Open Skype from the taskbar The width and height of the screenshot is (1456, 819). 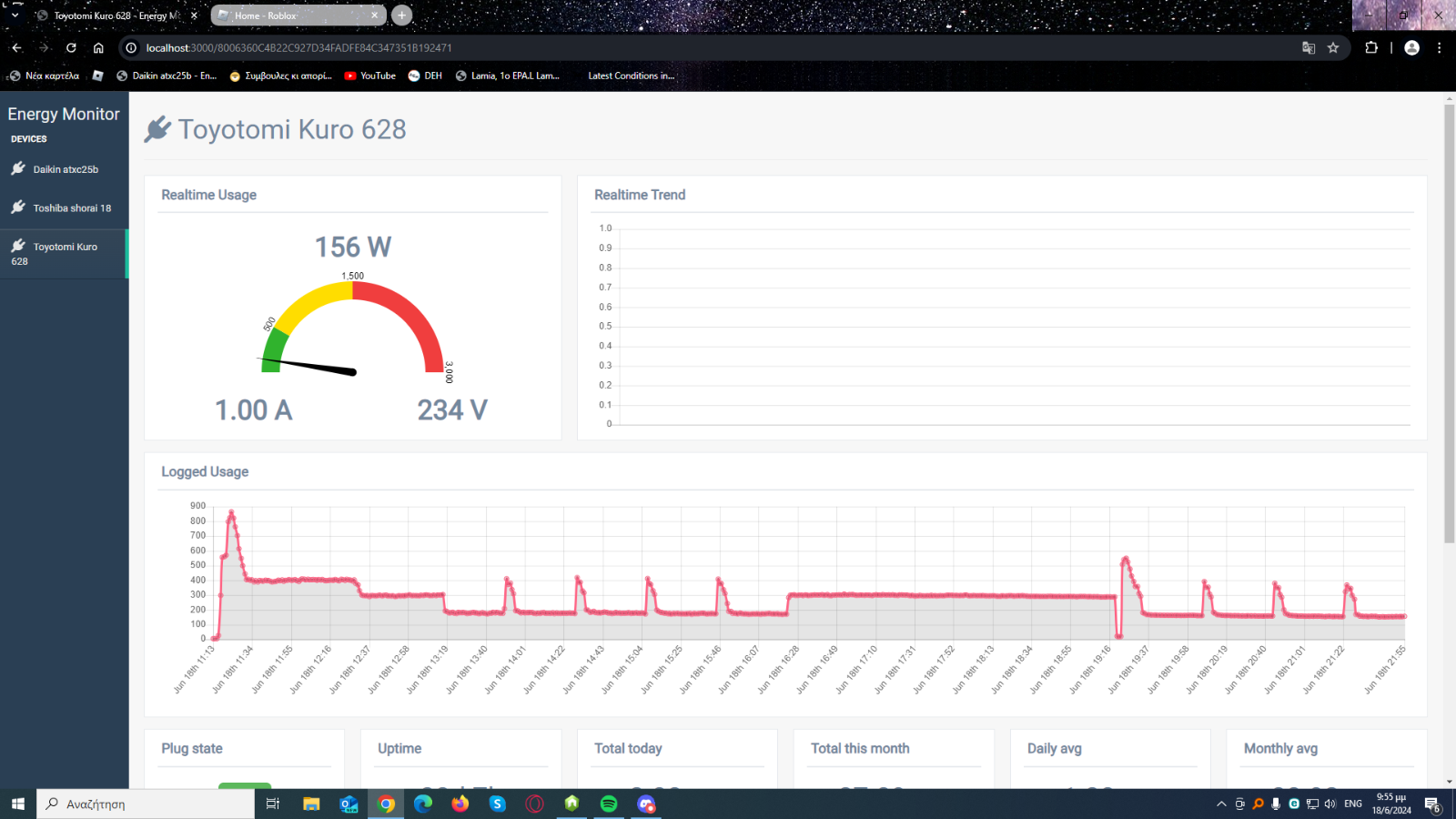tap(498, 804)
